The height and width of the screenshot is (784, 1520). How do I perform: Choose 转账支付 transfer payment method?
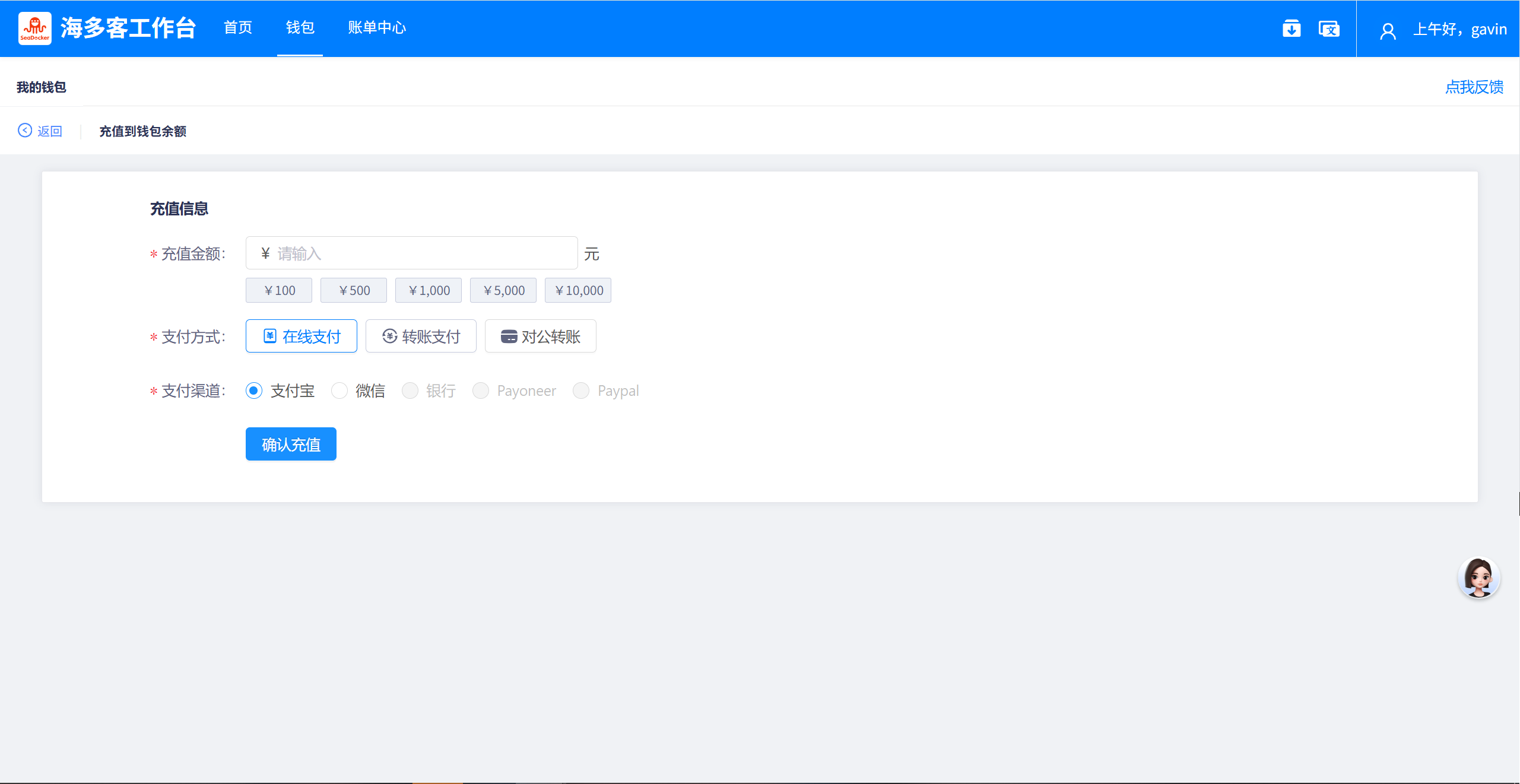point(421,337)
